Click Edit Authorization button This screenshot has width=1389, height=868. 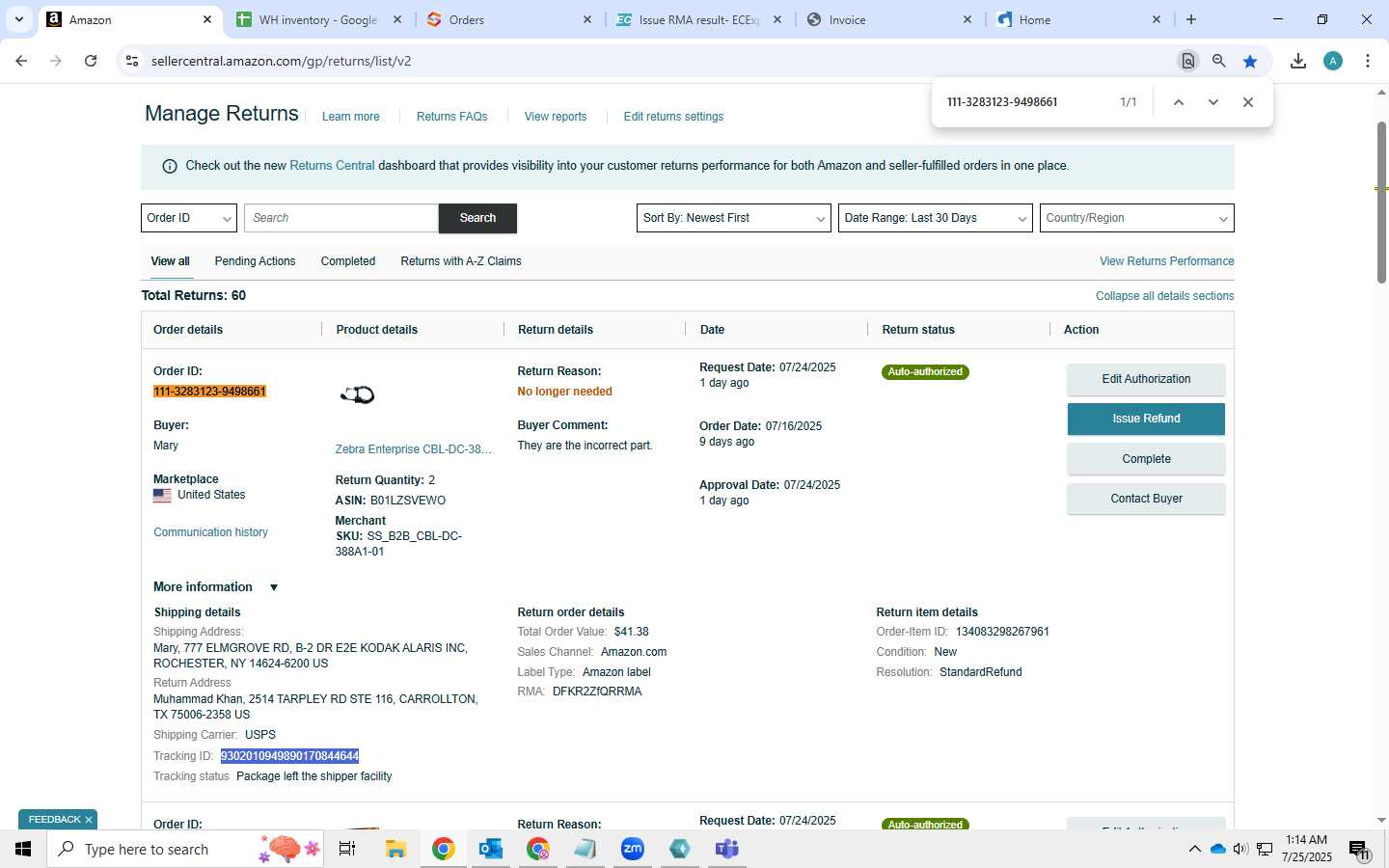[1146, 379]
